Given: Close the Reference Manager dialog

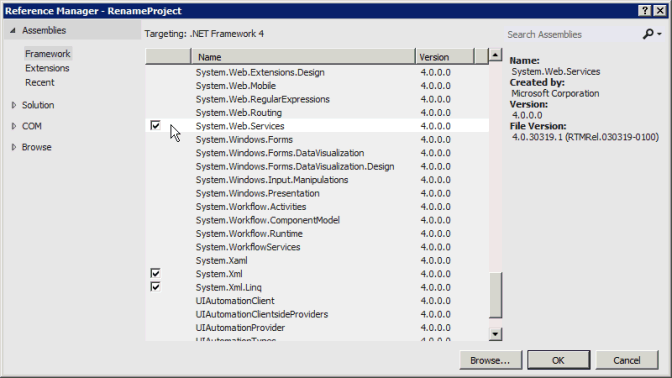Looking at the screenshot, I should pos(660,11).
